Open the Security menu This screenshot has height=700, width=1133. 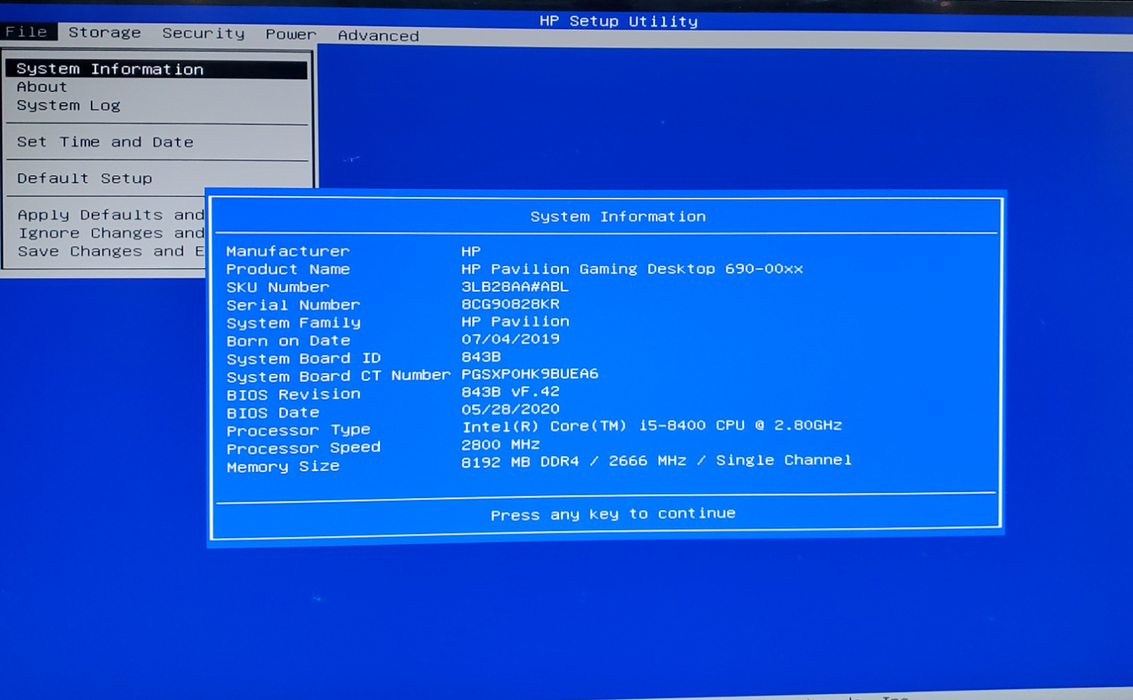[203, 33]
